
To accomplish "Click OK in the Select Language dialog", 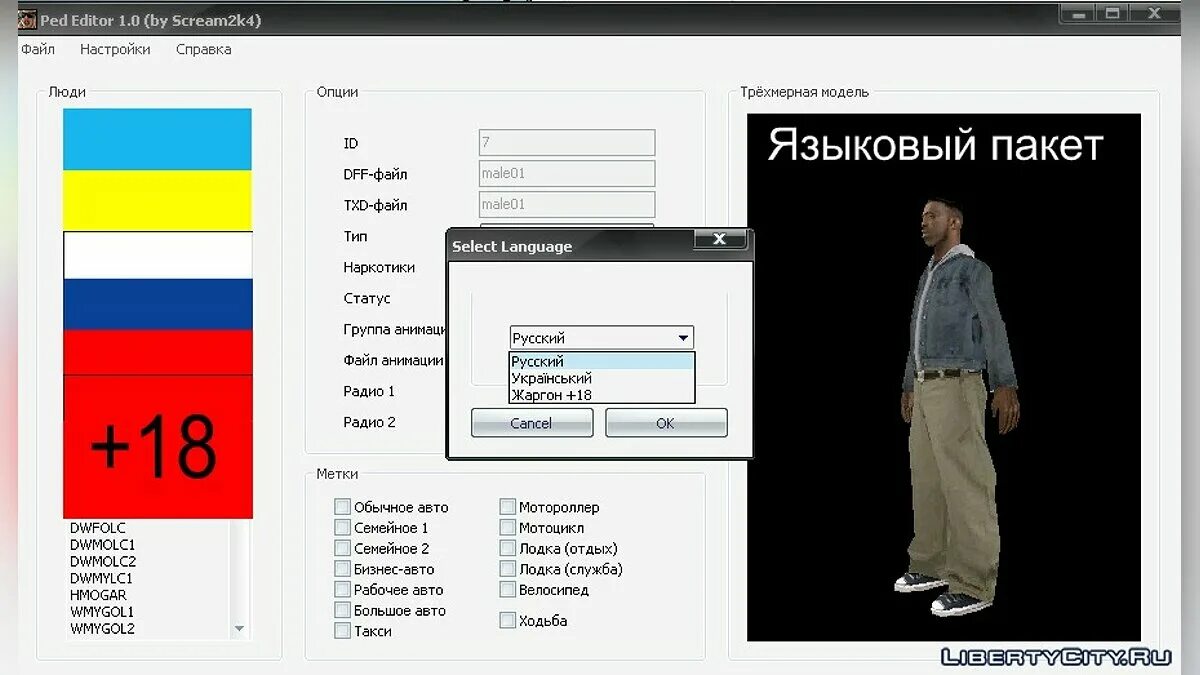I will pos(665,422).
